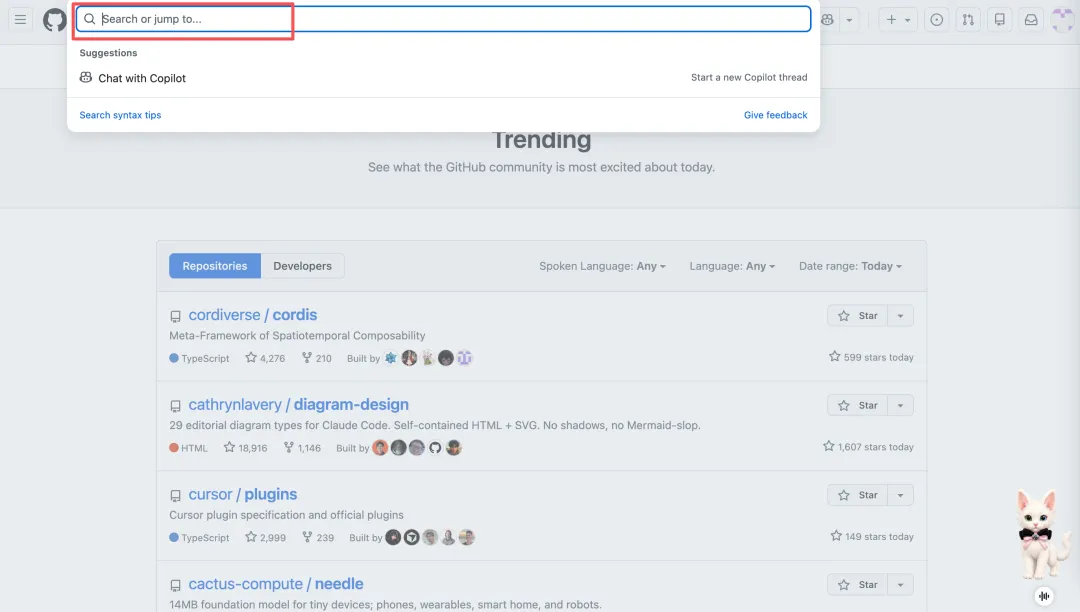View cordis forks count 210
The image size is (1080, 612).
click(317, 358)
